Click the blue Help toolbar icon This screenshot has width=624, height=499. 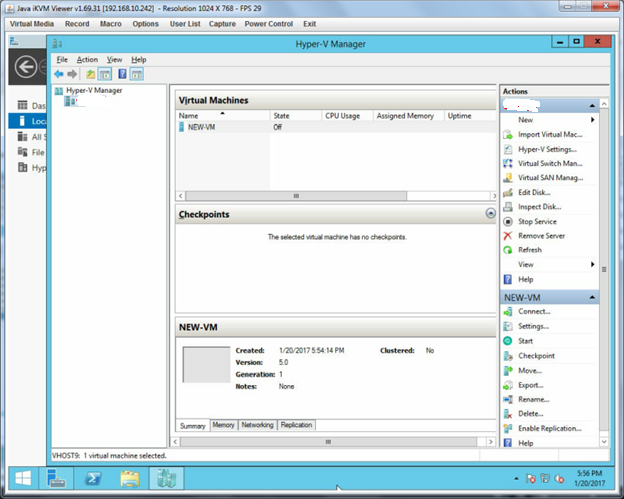pos(122,74)
